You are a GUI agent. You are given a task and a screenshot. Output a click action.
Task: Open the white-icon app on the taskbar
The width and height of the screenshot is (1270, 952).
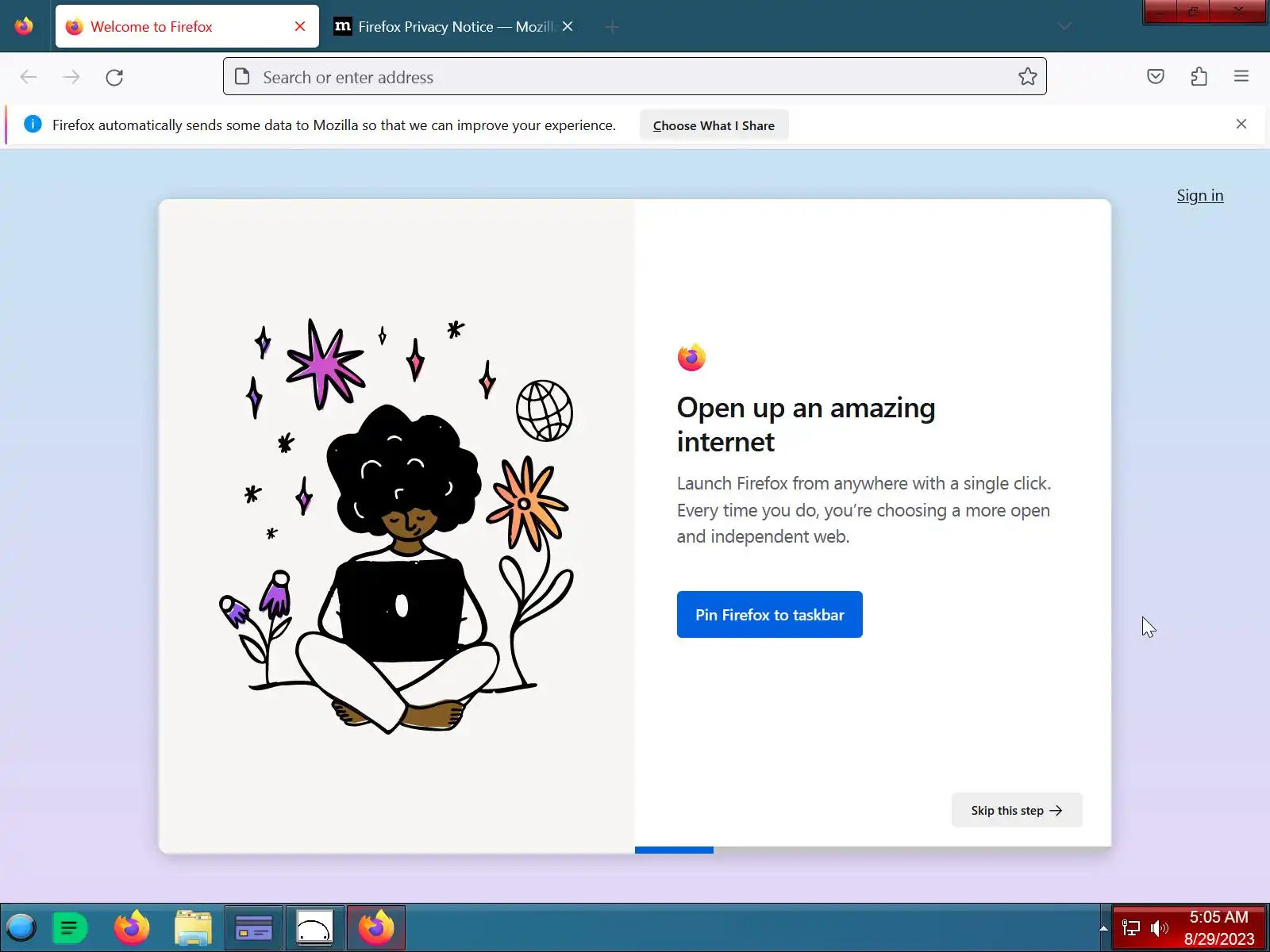pos(315,927)
